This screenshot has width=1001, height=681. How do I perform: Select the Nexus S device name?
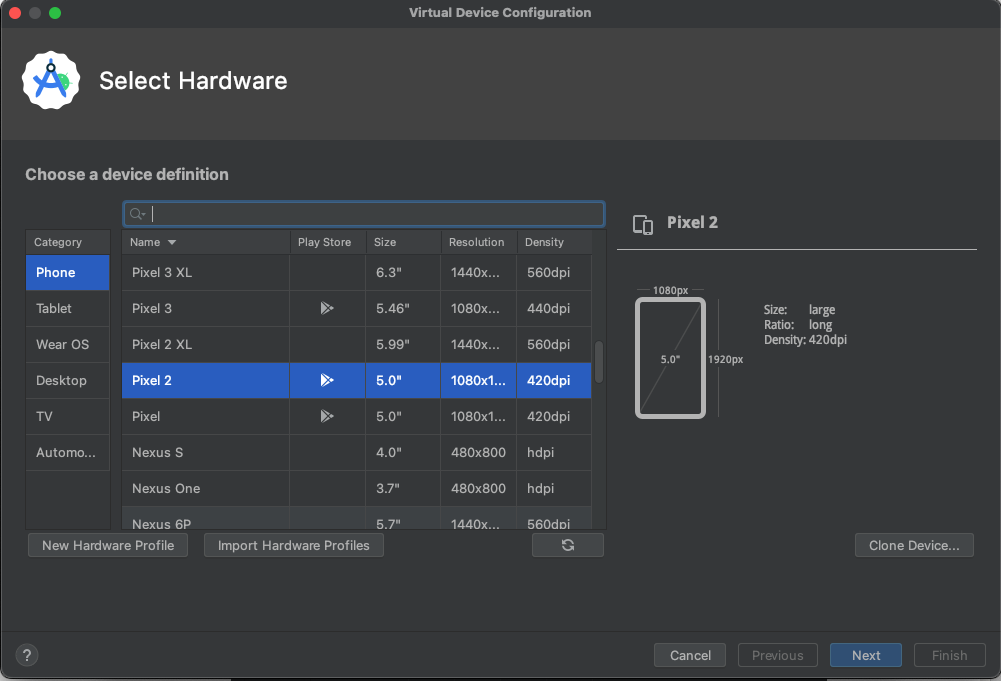coord(158,453)
